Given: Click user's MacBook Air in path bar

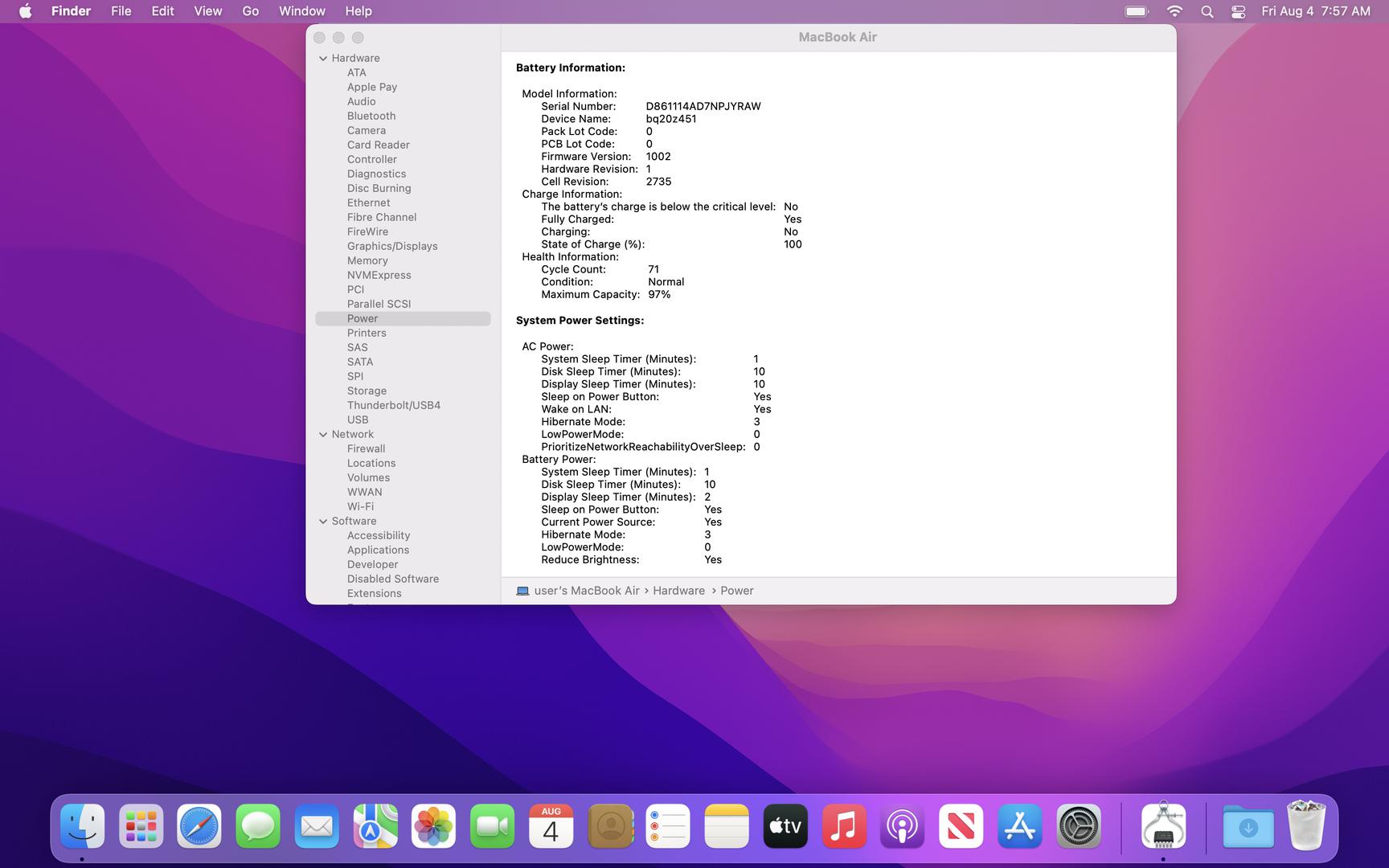Looking at the screenshot, I should click(x=587, y=591).
